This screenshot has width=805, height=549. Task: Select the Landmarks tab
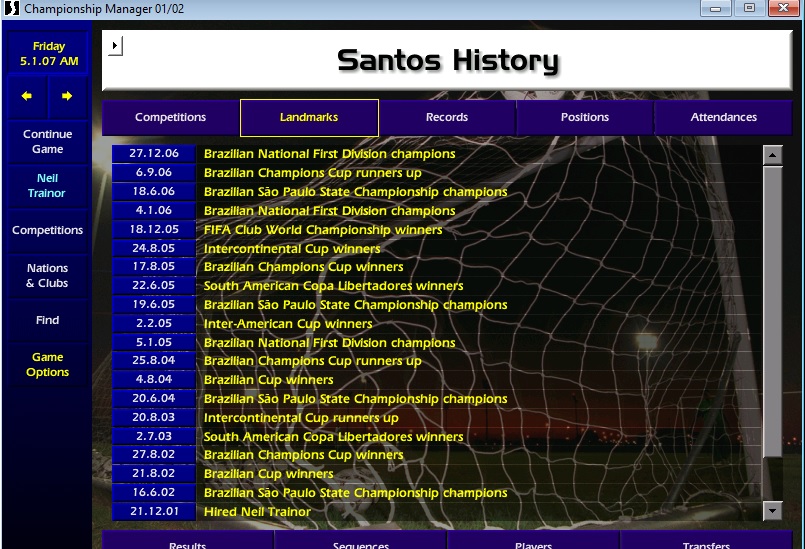[x=309, y=118]
